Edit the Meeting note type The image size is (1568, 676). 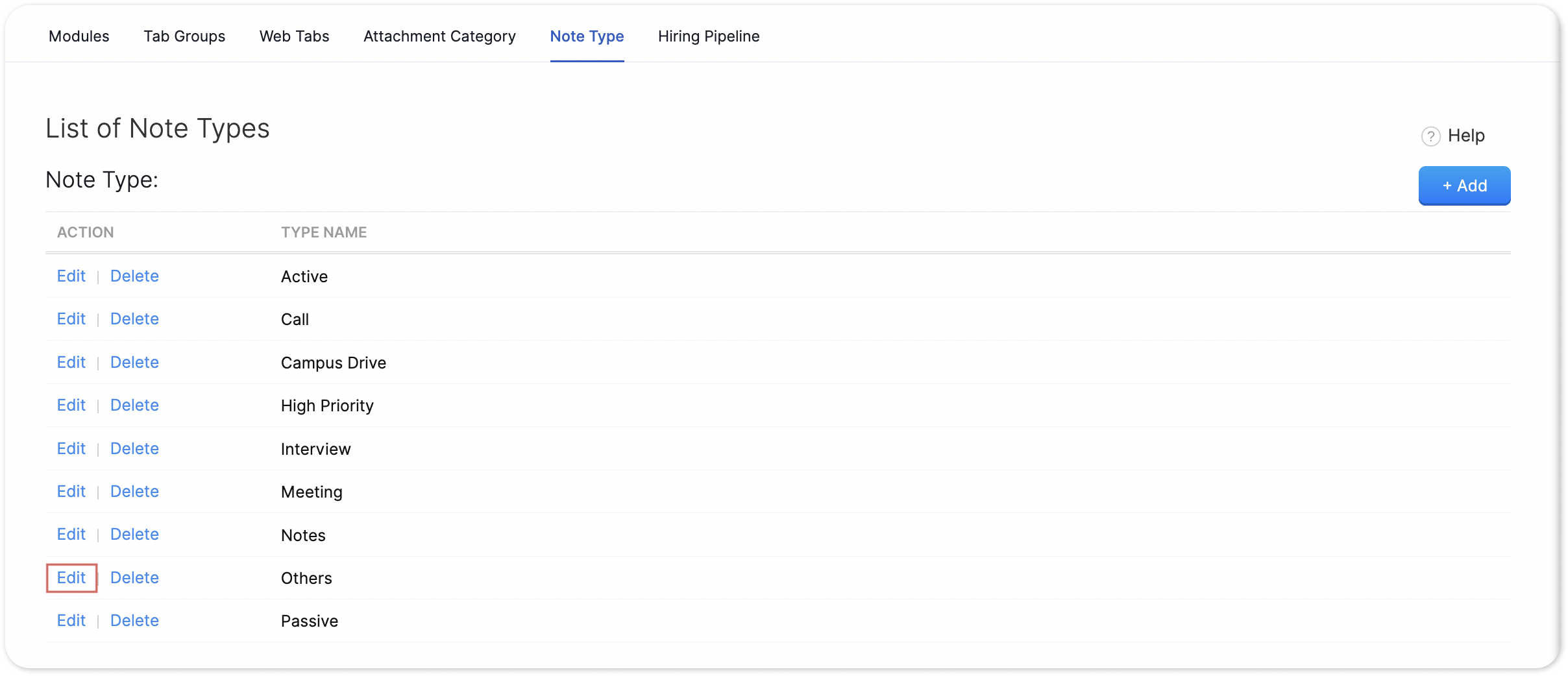[71, 491]
